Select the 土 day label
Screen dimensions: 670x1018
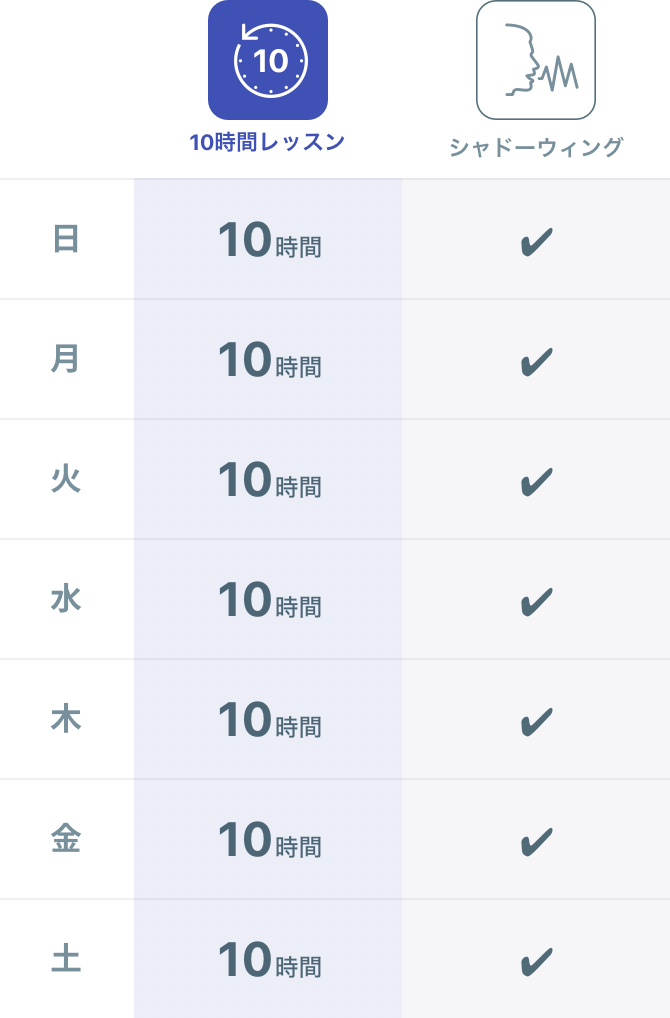click(66, 960)
